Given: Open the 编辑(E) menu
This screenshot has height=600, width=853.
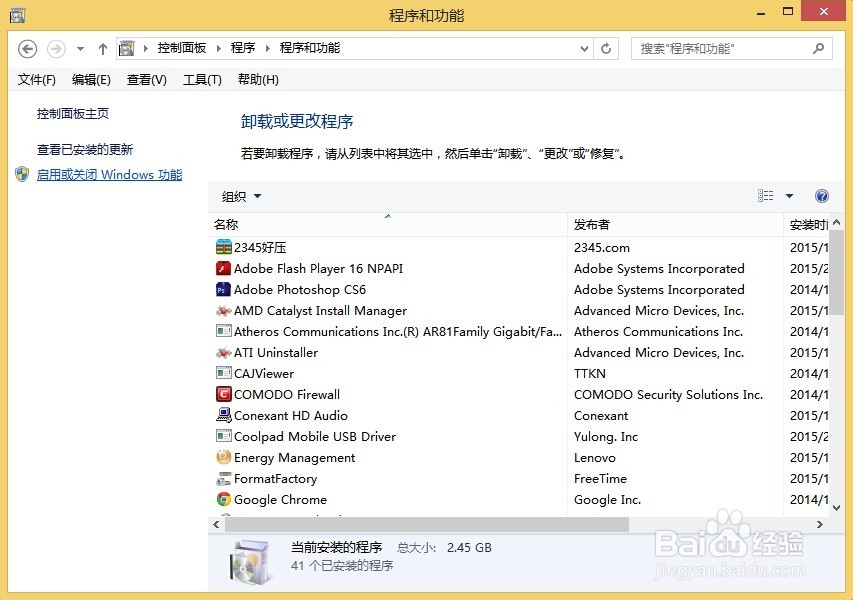Looking at the screenshot, I should tap(91, 80).
